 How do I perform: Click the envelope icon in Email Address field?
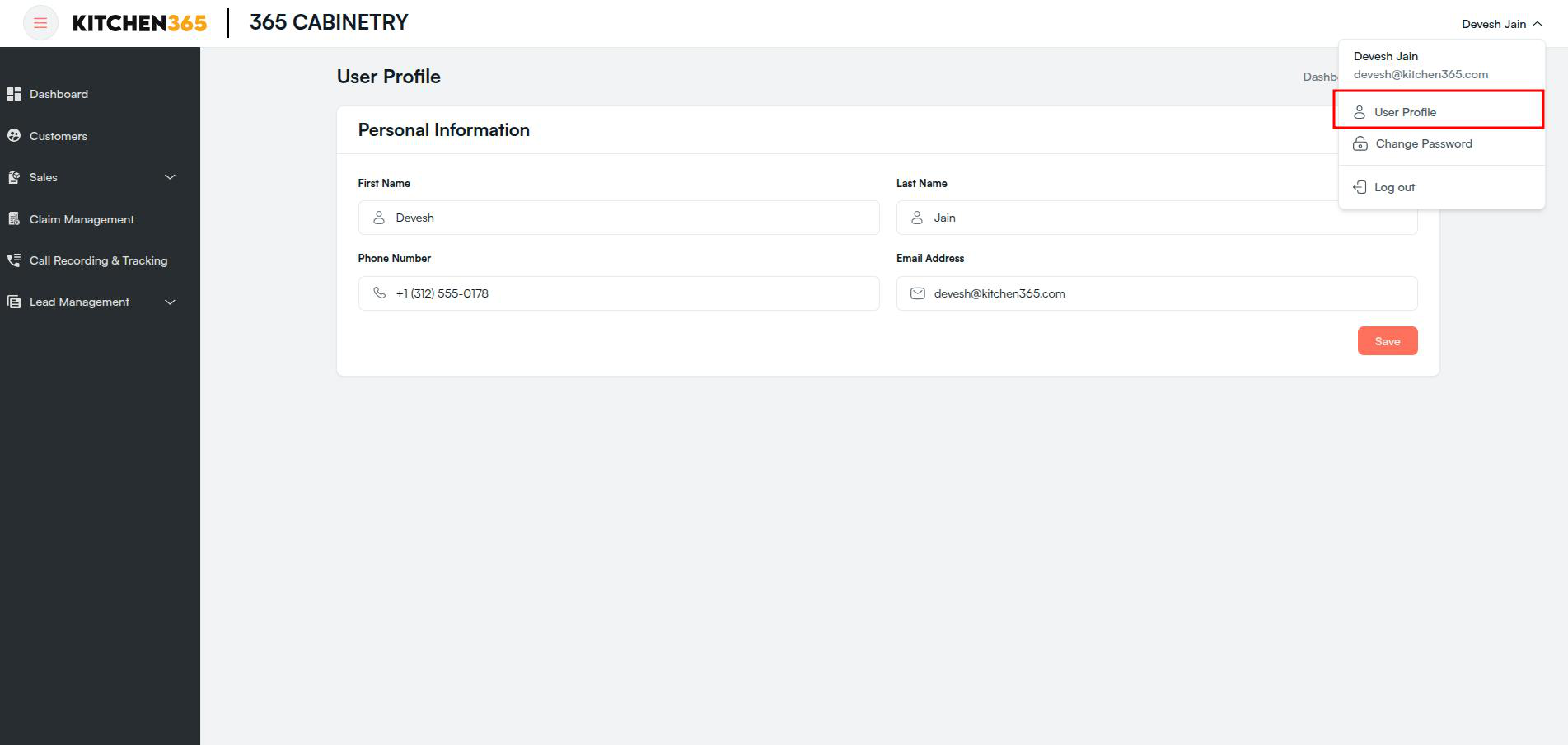[917, 293]
